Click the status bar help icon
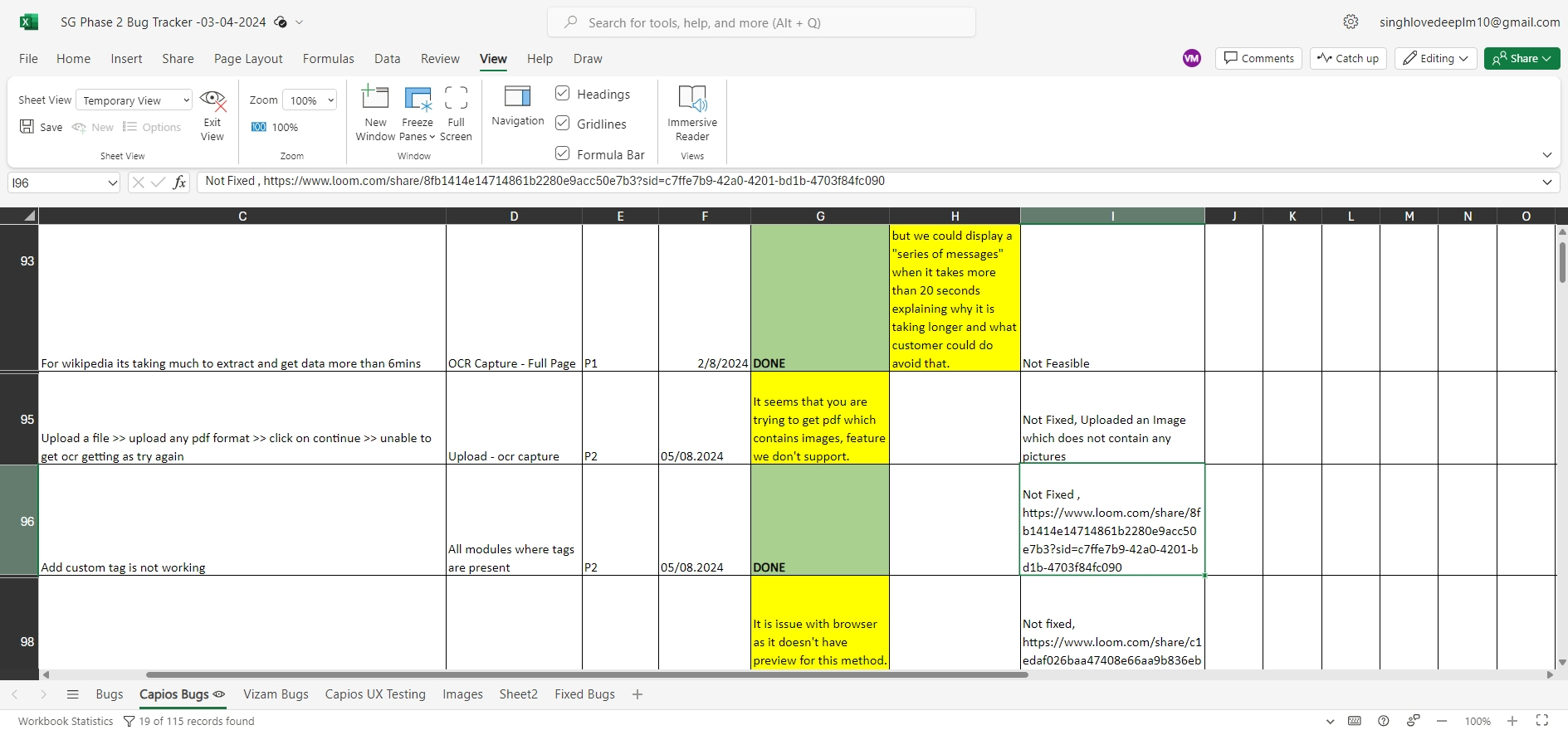The height and width of the screenshot is (730, 1568). pyautogui.click(x=1384, y=721)
